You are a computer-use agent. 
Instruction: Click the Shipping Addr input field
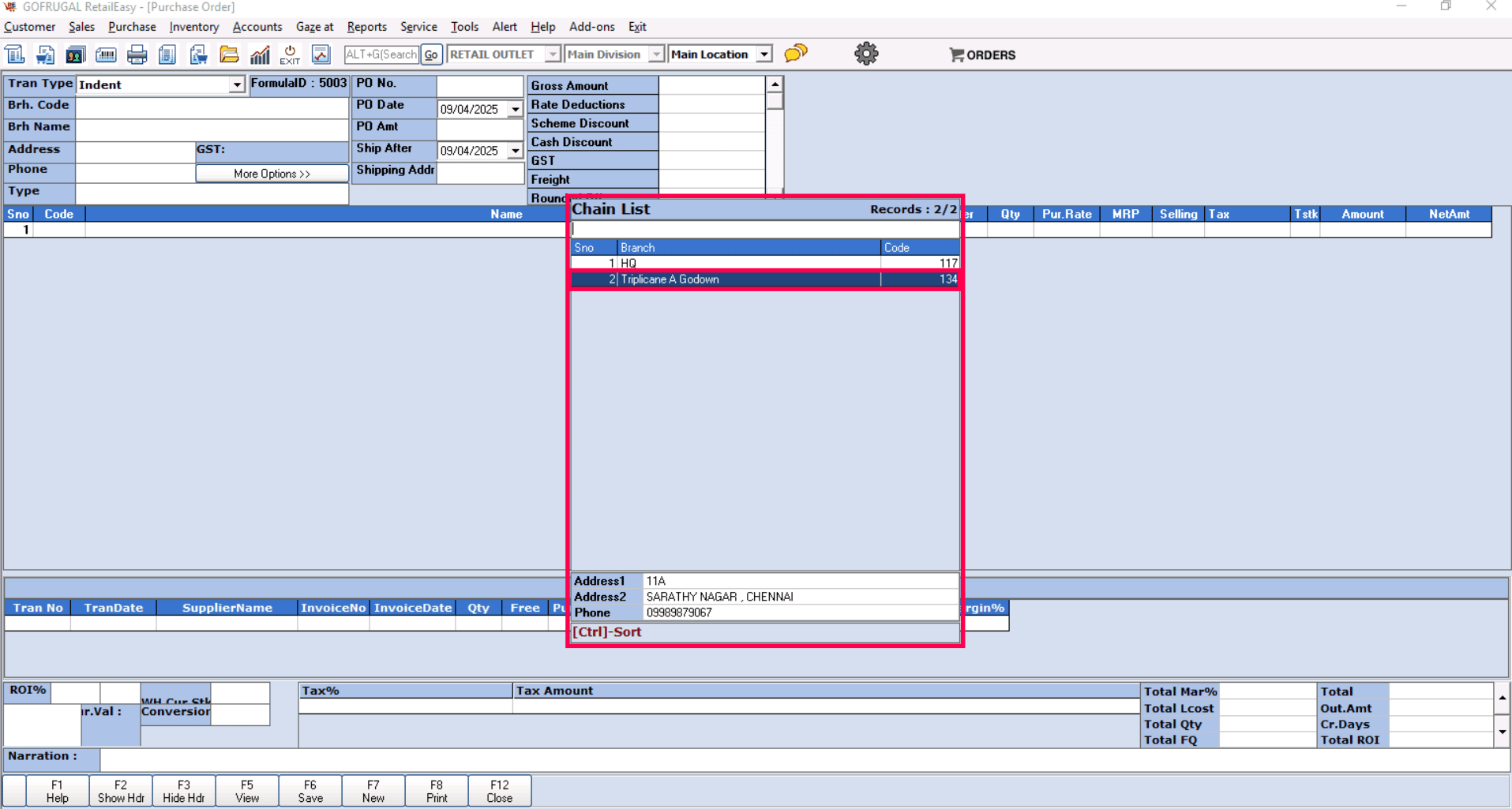point(480,173)
